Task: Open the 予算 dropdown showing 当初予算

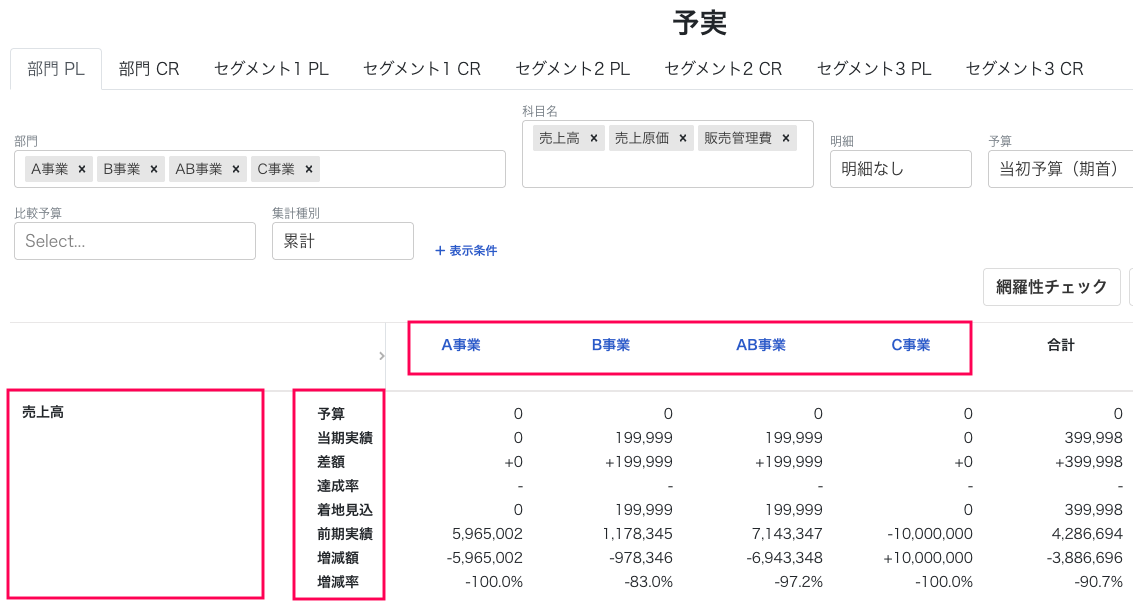Action: [1060, 169]
